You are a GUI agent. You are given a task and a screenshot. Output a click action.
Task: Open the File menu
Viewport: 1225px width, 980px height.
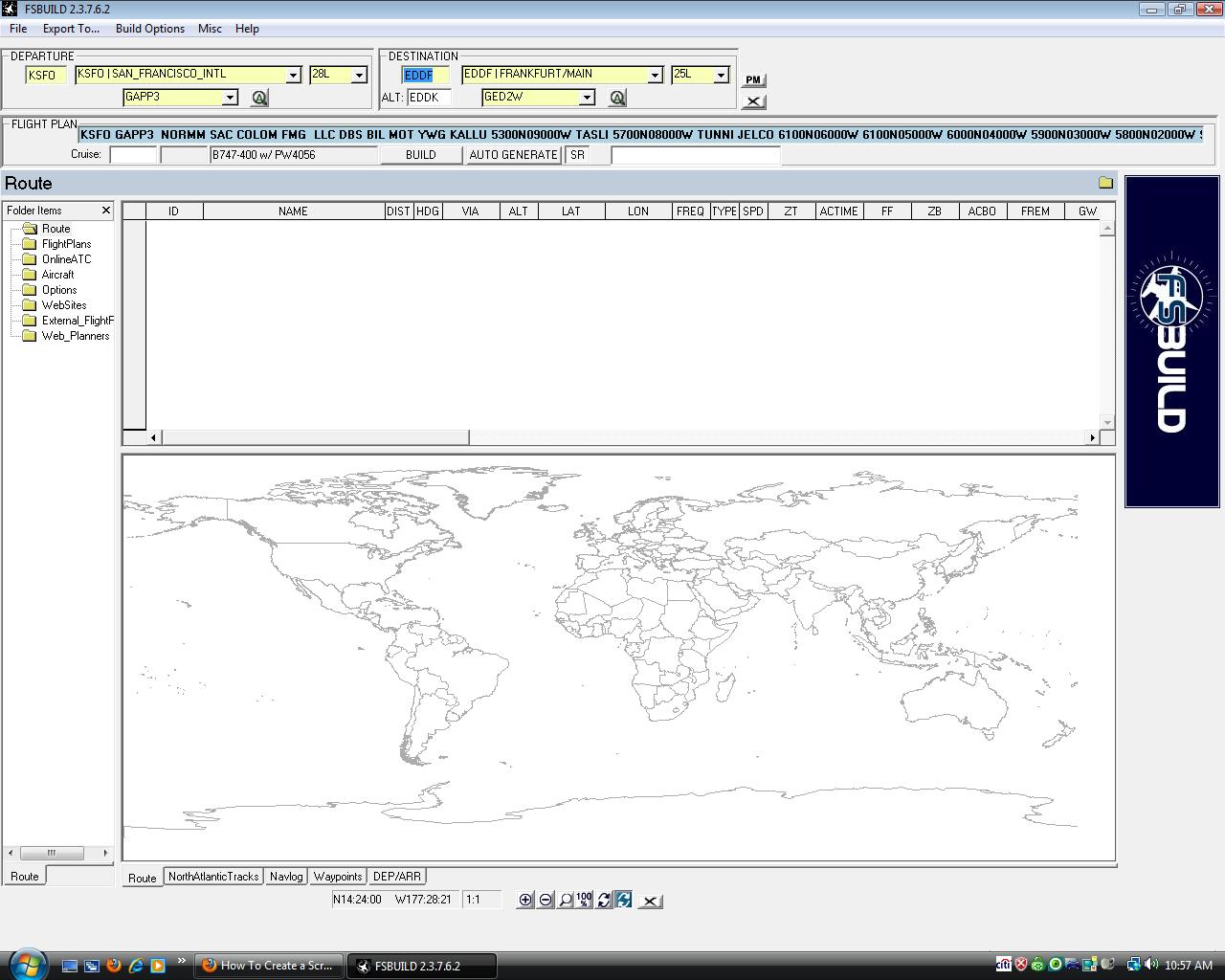coord(18,29)
